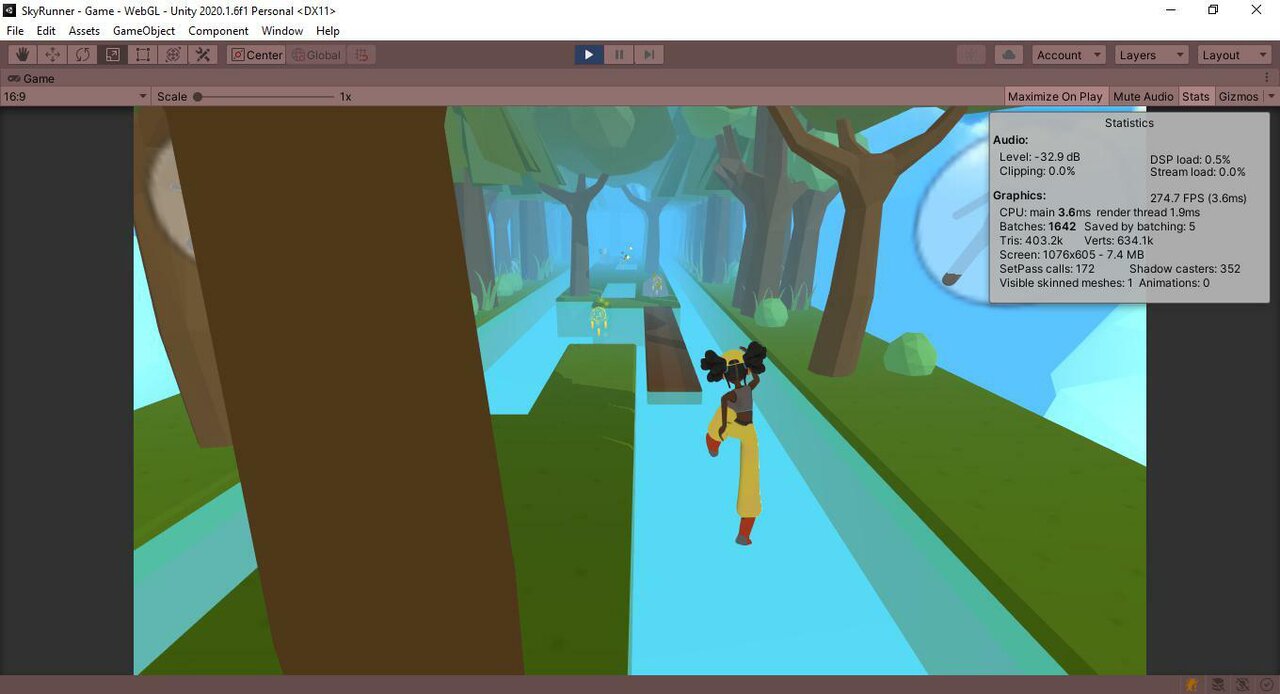Click the Scale slider handle

click(x=198, y=96)
